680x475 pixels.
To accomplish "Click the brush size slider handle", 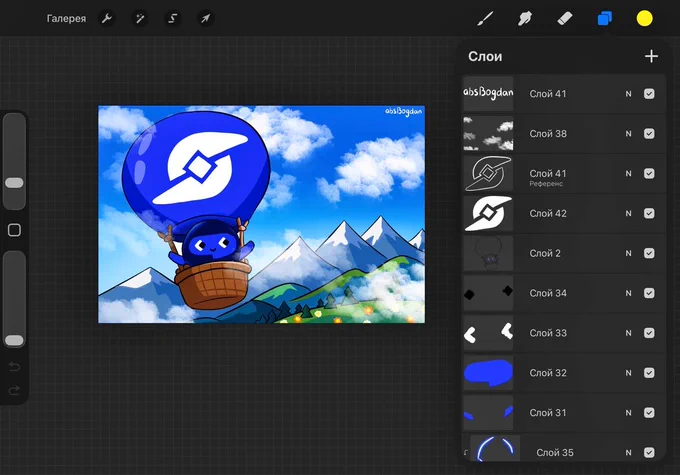I will point(14,183).
